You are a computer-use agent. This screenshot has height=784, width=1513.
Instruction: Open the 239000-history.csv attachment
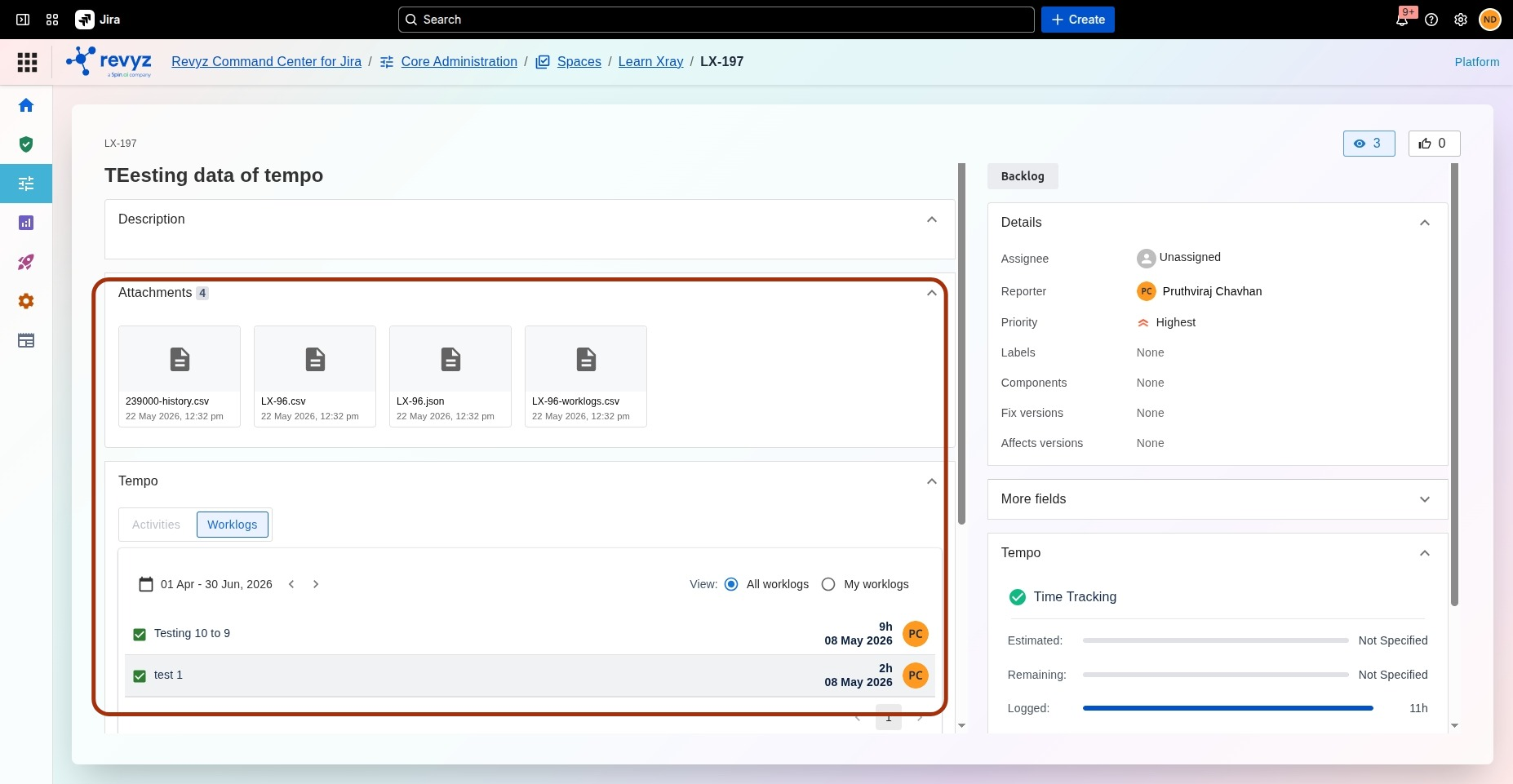pyautogui.click(x=180, y=376)
